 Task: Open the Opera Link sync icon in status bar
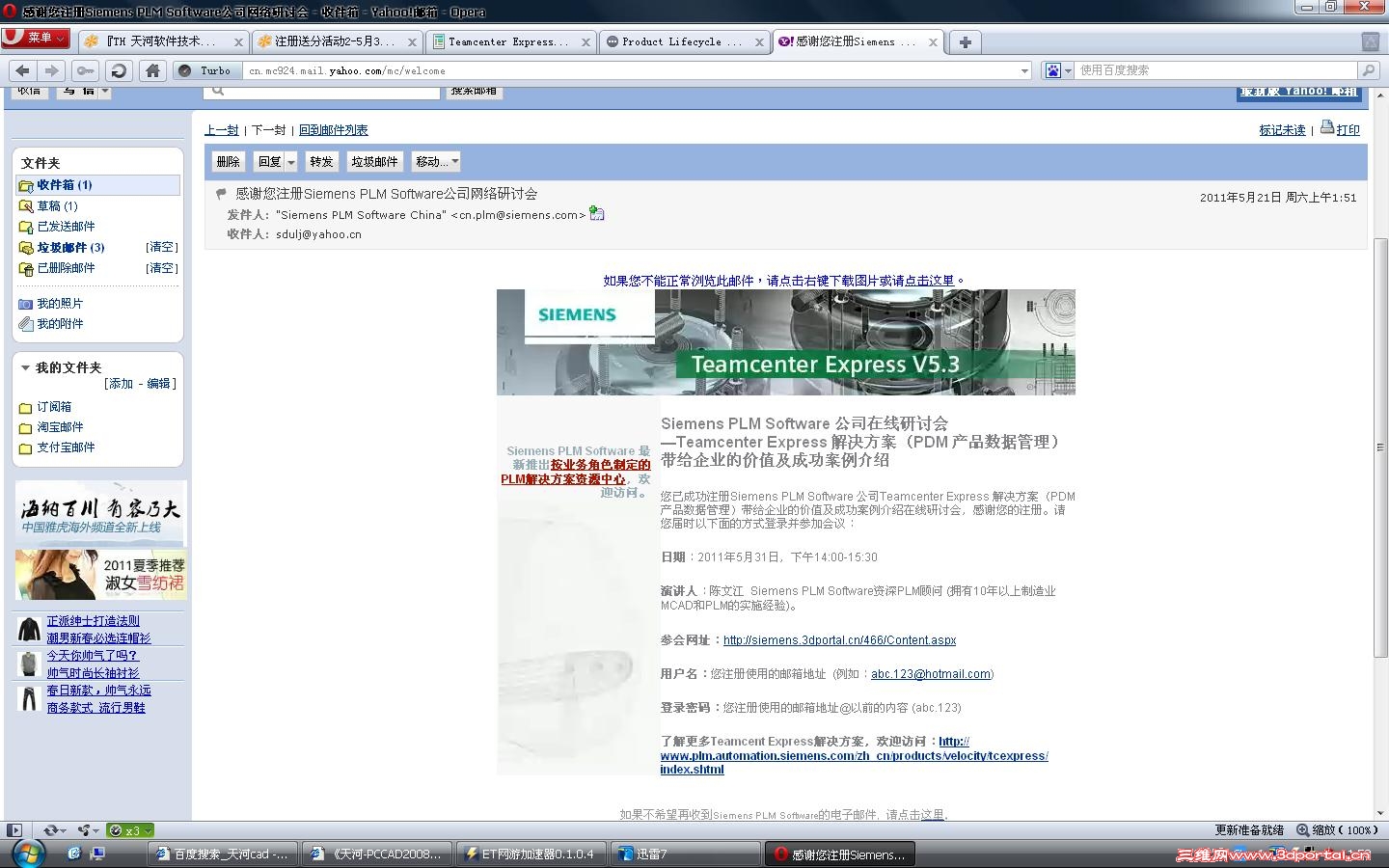click(x=53, y=830)
